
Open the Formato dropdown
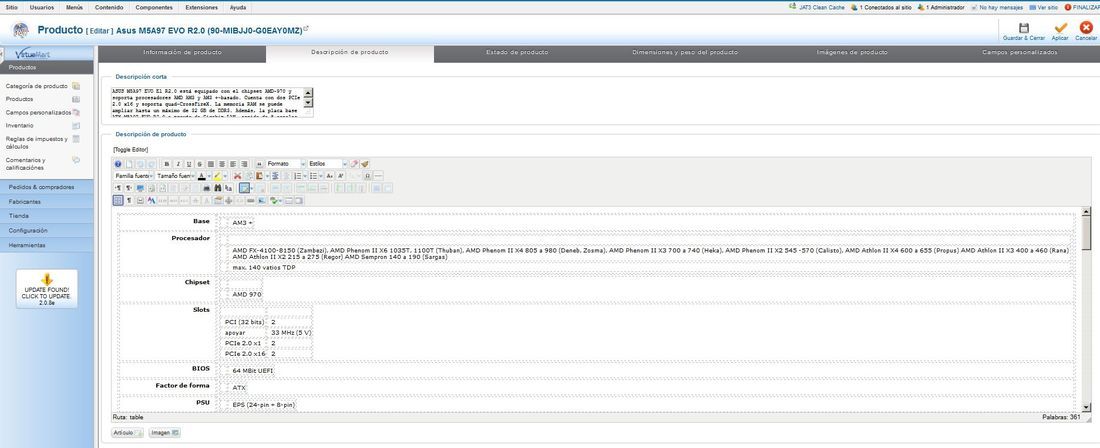tap(286, 164)
